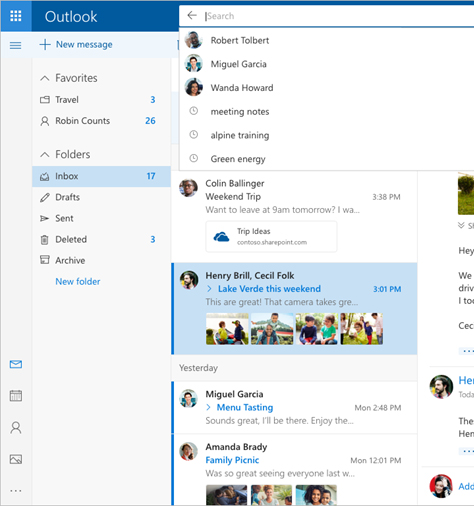The width and height of the screenshot is (474, 506).
Task: Choose recent search alpine training
Action: coord(326,135)
